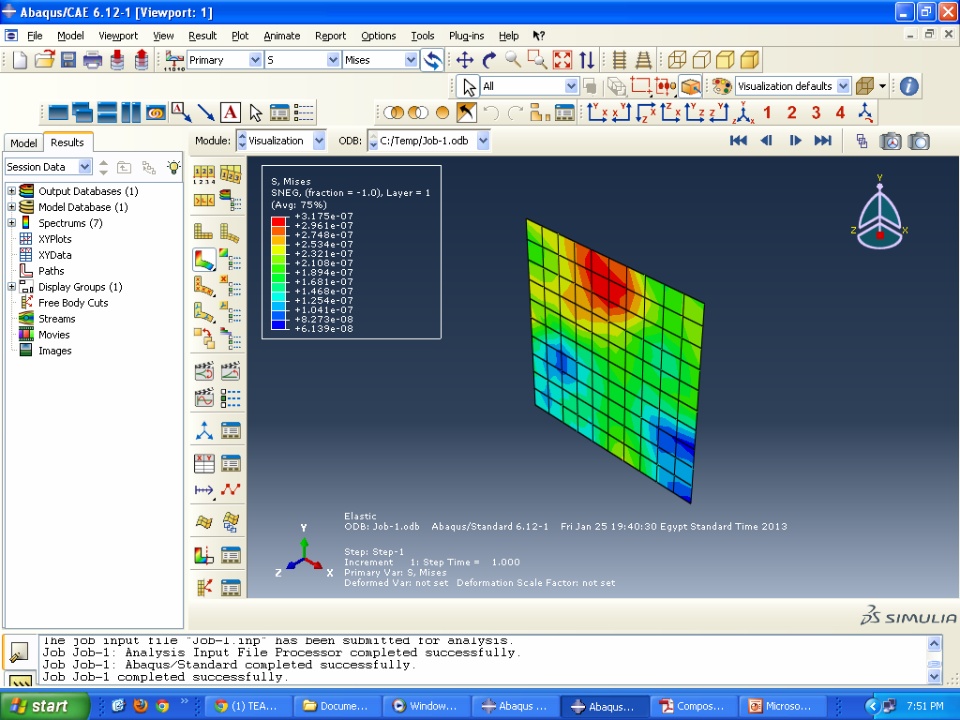
Task: Apply the Iso view icon
Action: (x=743, y=113)
